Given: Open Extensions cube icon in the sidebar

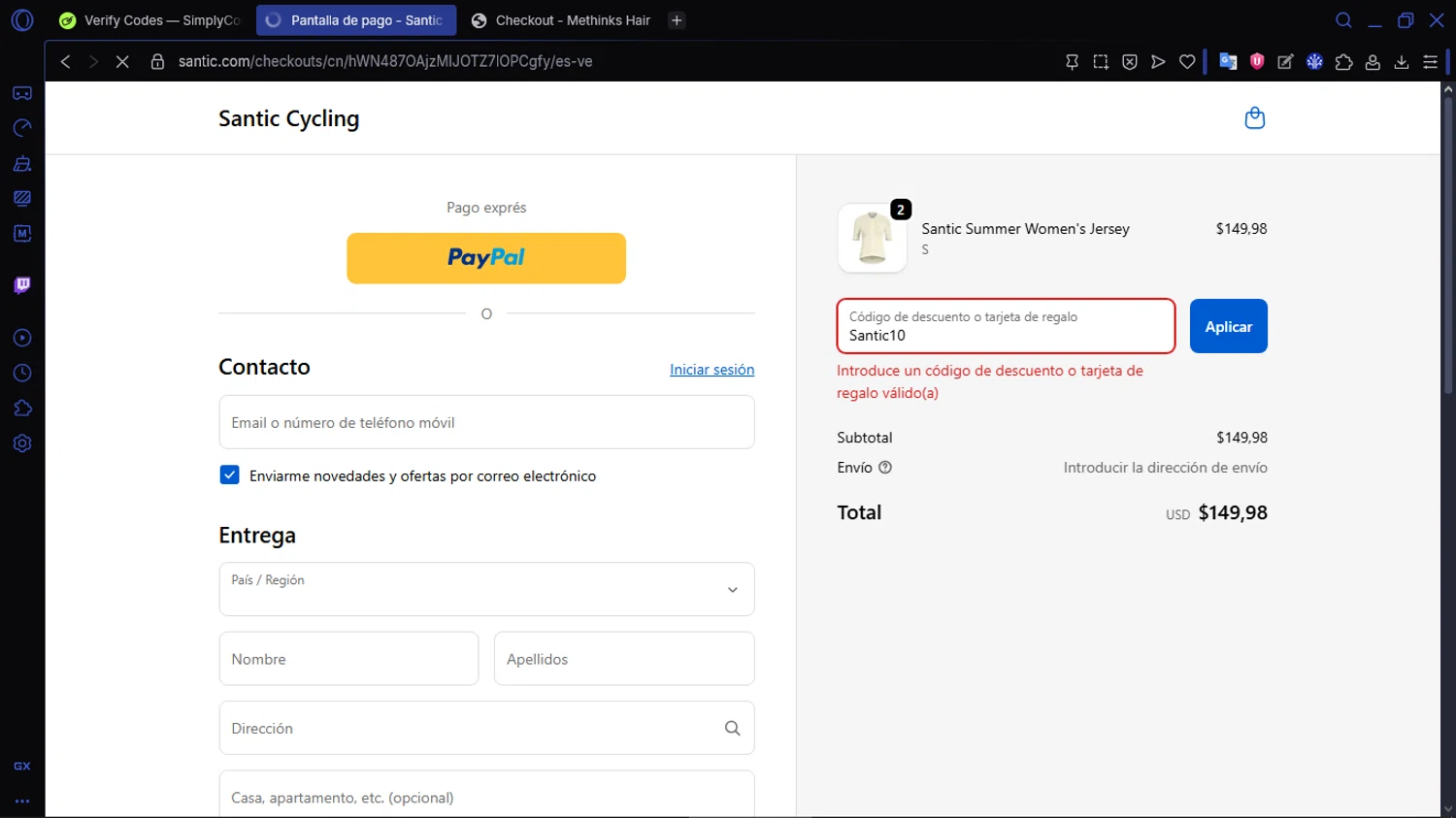Looking at the screenshot, I should 22,409.
